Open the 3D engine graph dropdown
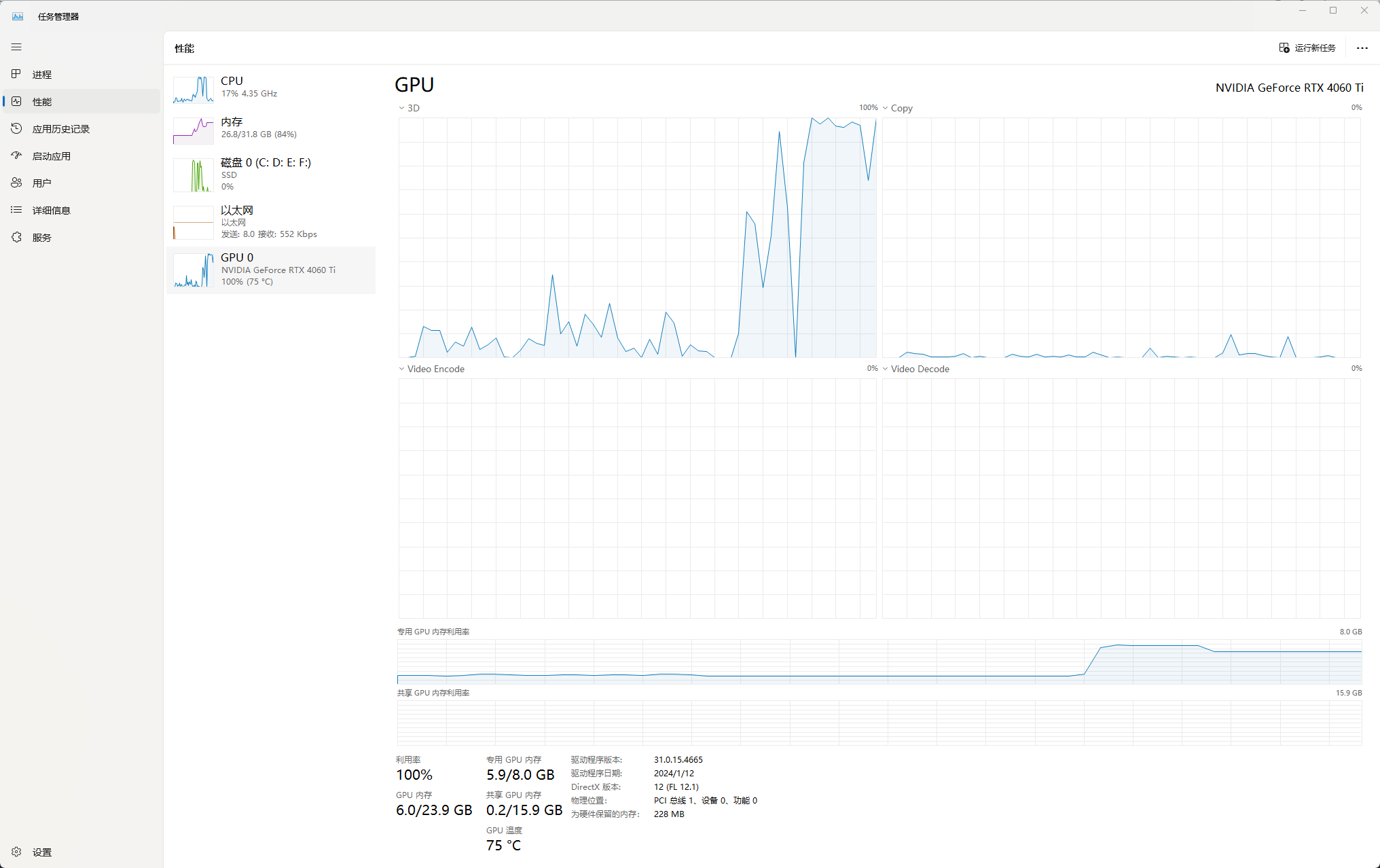Screen dimensions: 1380x868 [x=401, y=108]
